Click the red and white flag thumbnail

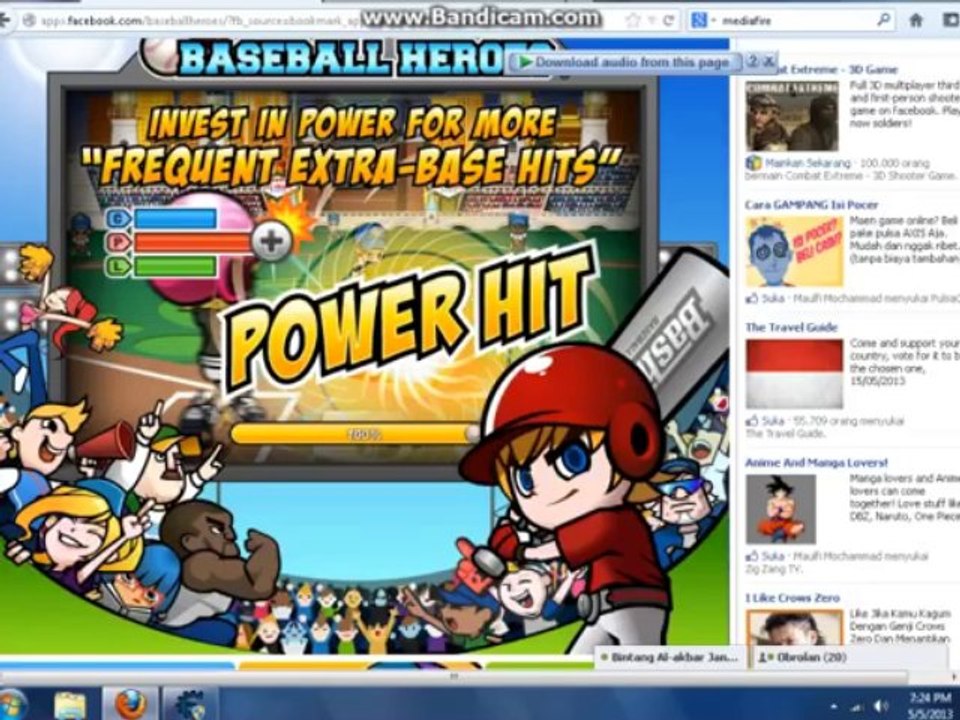coord(794,374)
